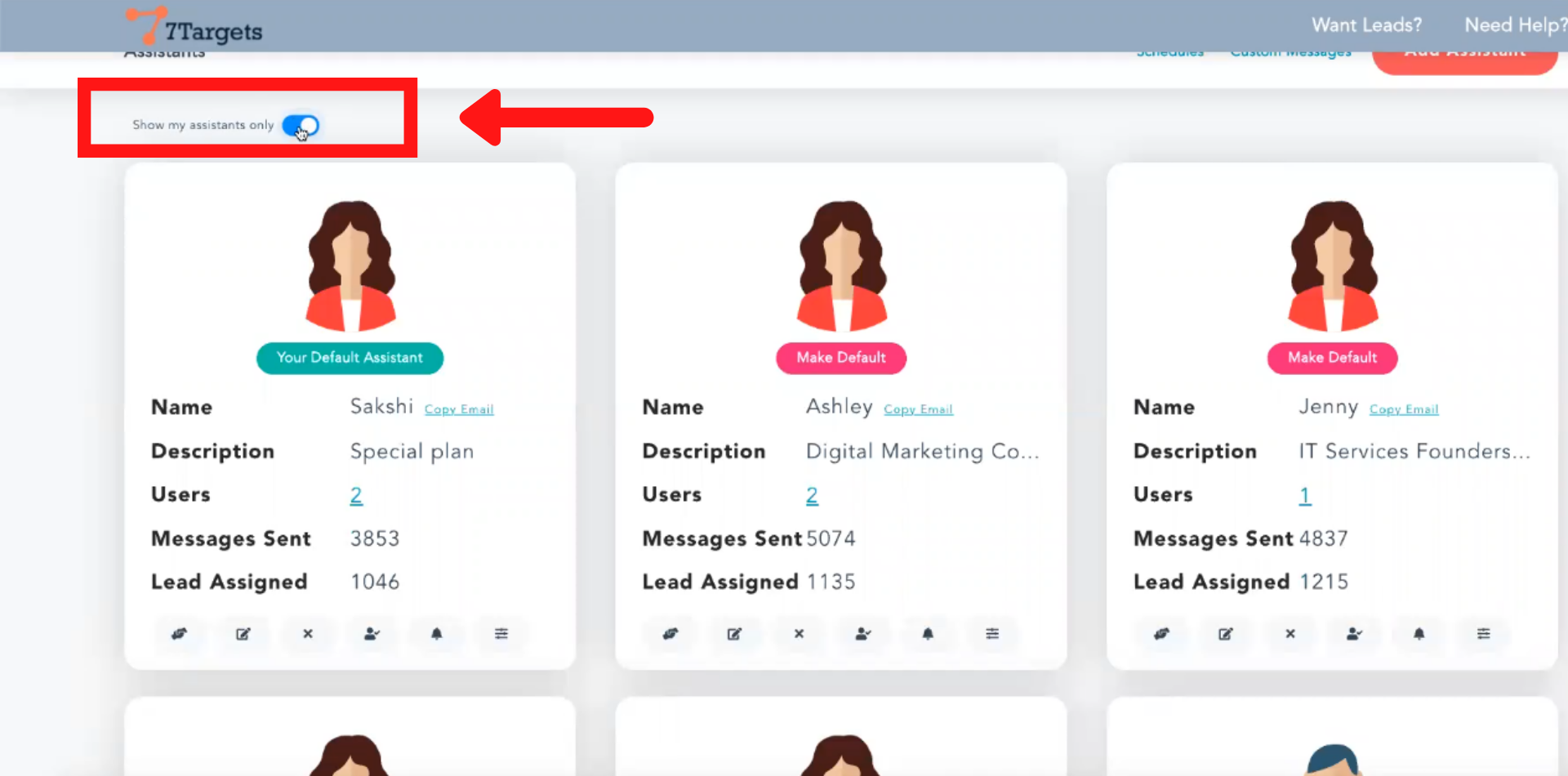Image resolution: width=1568 pixels, height=776 pixels.
Task: Click the bell icon on Jenny's card
Action: (1419, 634)
